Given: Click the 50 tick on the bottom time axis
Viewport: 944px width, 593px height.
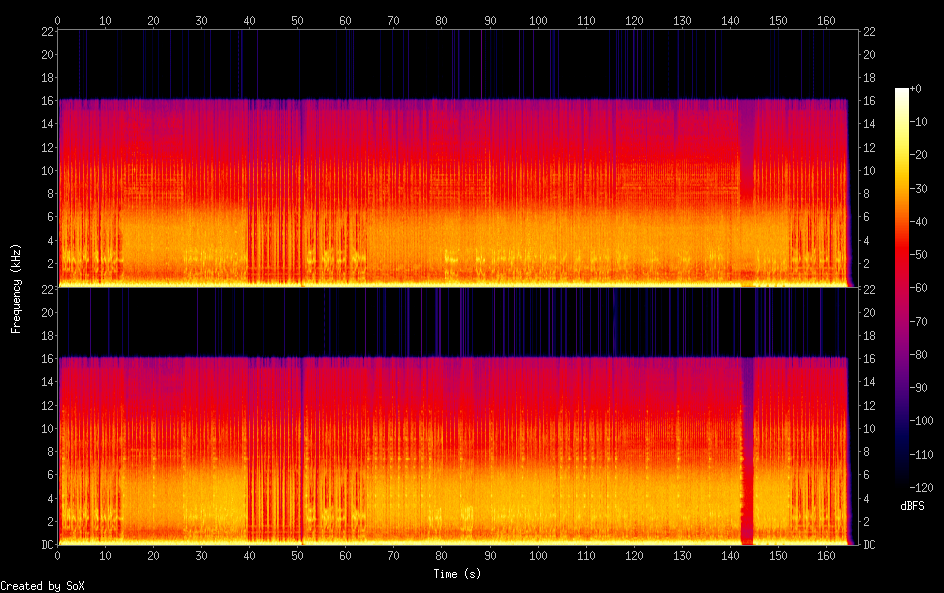Looking at the screenshot, I should pyautogui.click(x=297, y=556).
